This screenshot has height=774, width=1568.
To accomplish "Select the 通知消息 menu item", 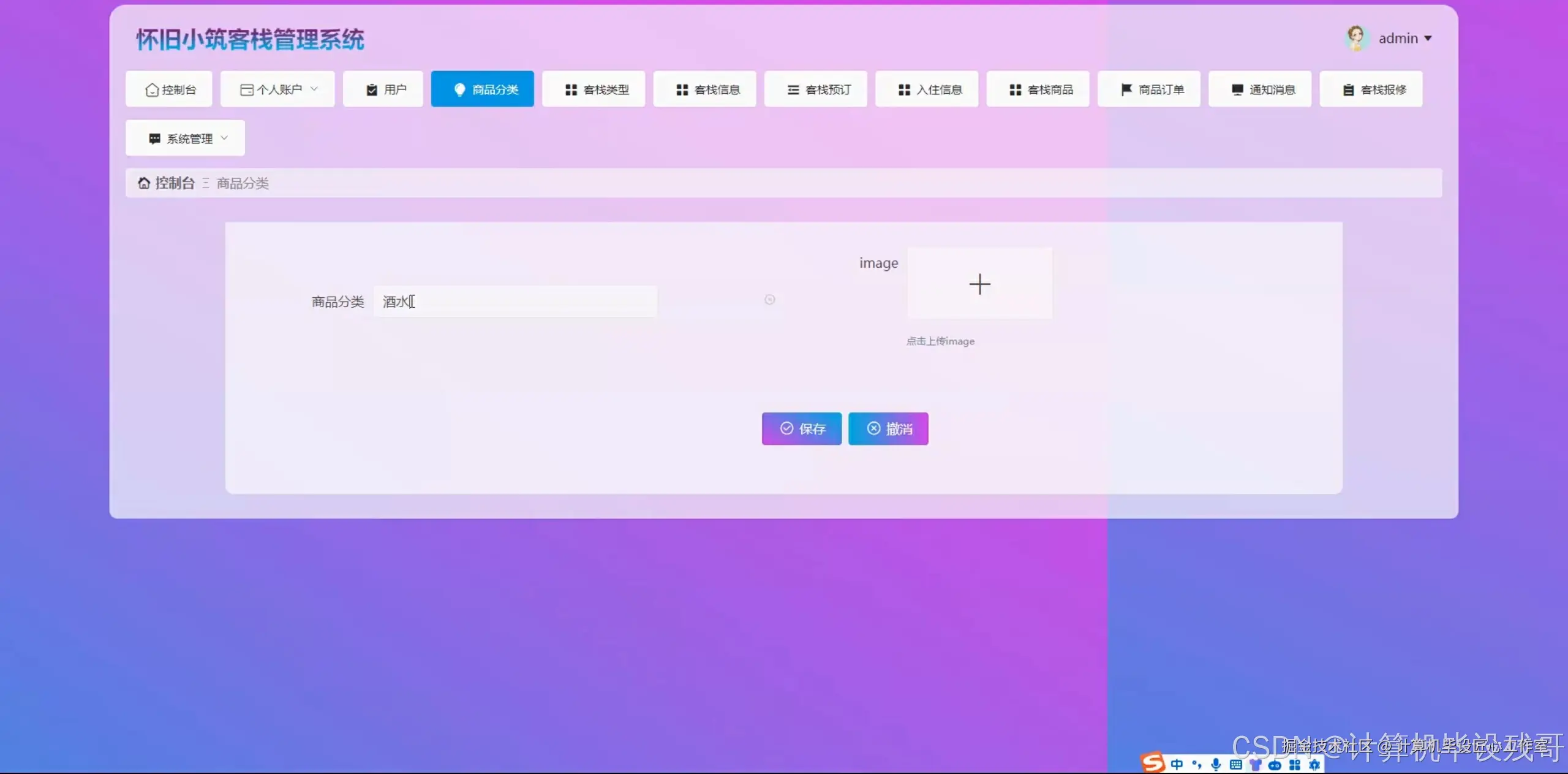I will [x=1260, y=89].
